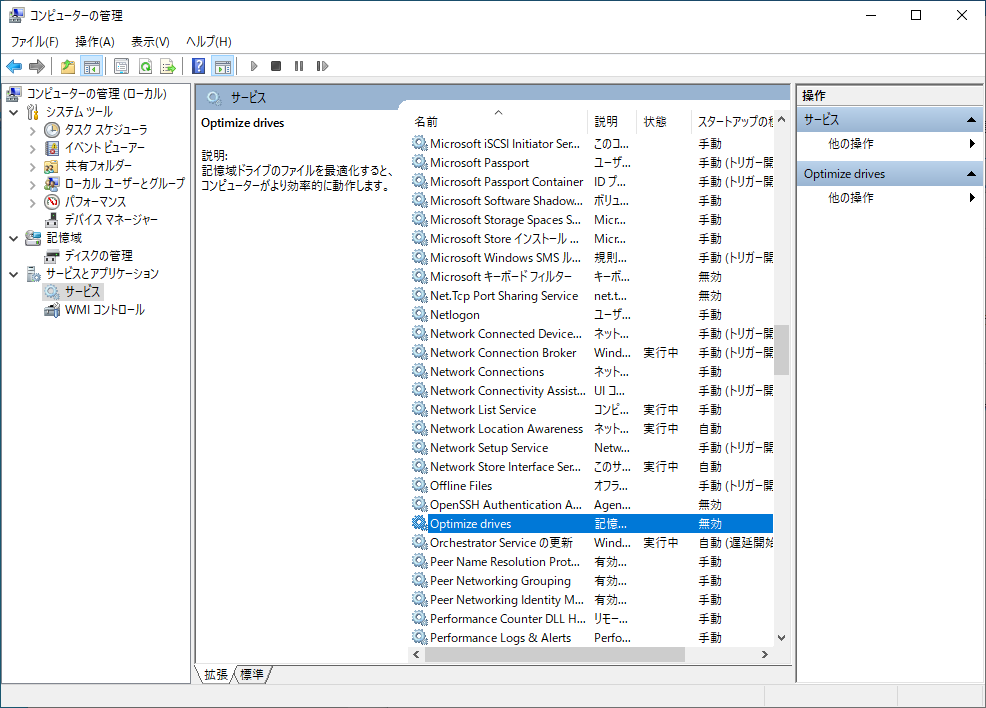This screenshot has width=986, height=708.
Task: Switch to the 拡張 tab
Action: tap(216, 675)
